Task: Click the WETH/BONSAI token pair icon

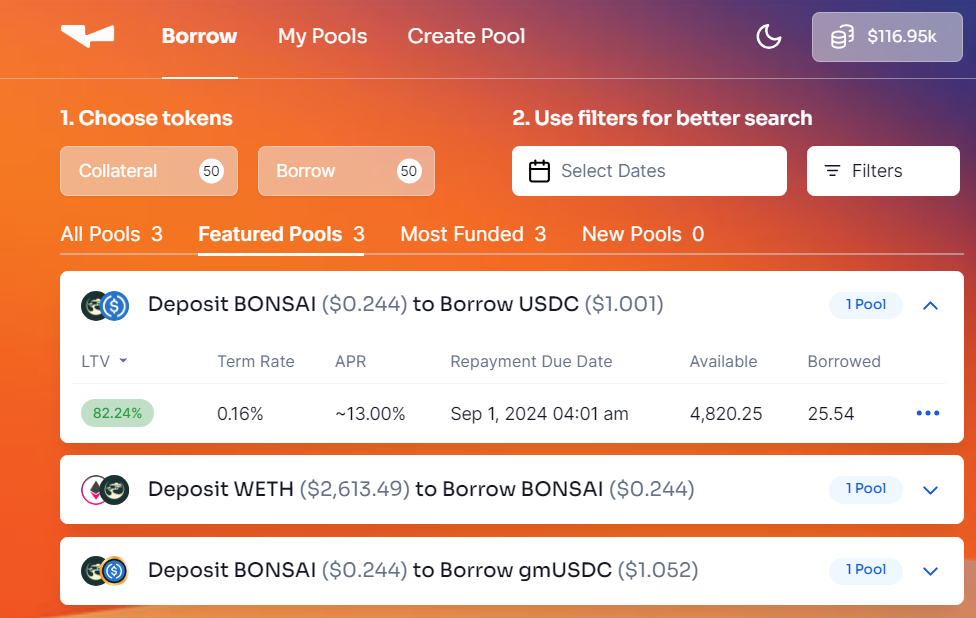Action: (105, 489)
